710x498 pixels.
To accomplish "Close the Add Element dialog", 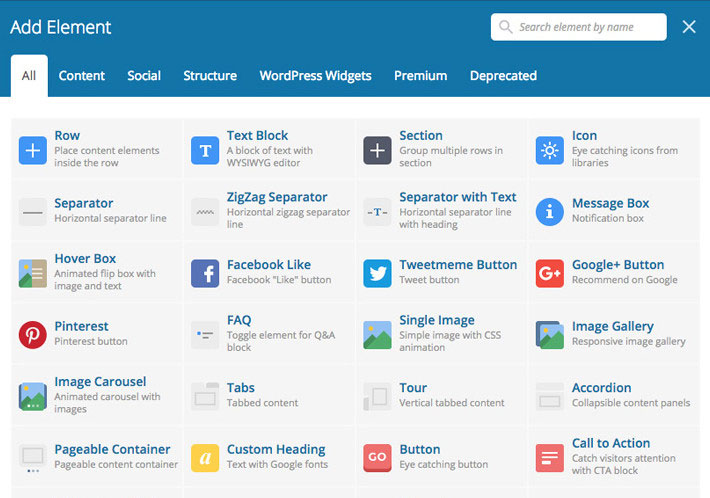I will click(689, 27).
